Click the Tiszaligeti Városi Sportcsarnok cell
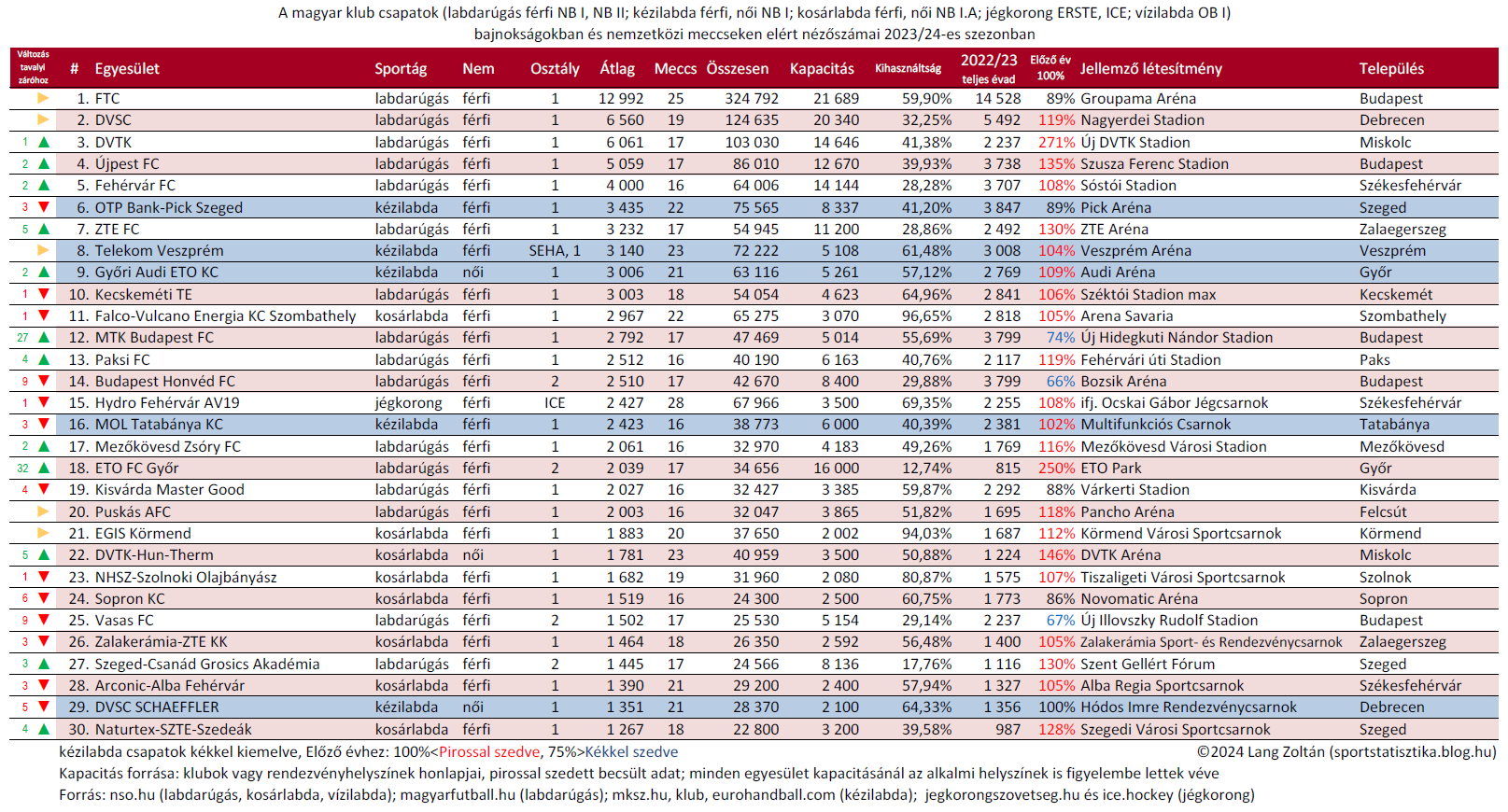 [1183, 577]
